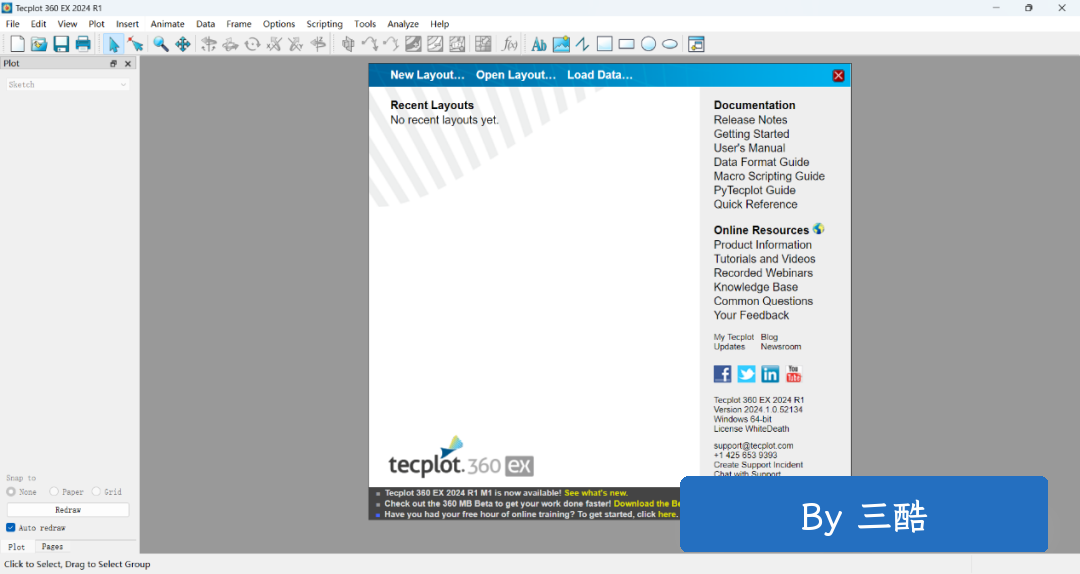
Task: Close the welcome screen with red X
Action: click(838, 76)
